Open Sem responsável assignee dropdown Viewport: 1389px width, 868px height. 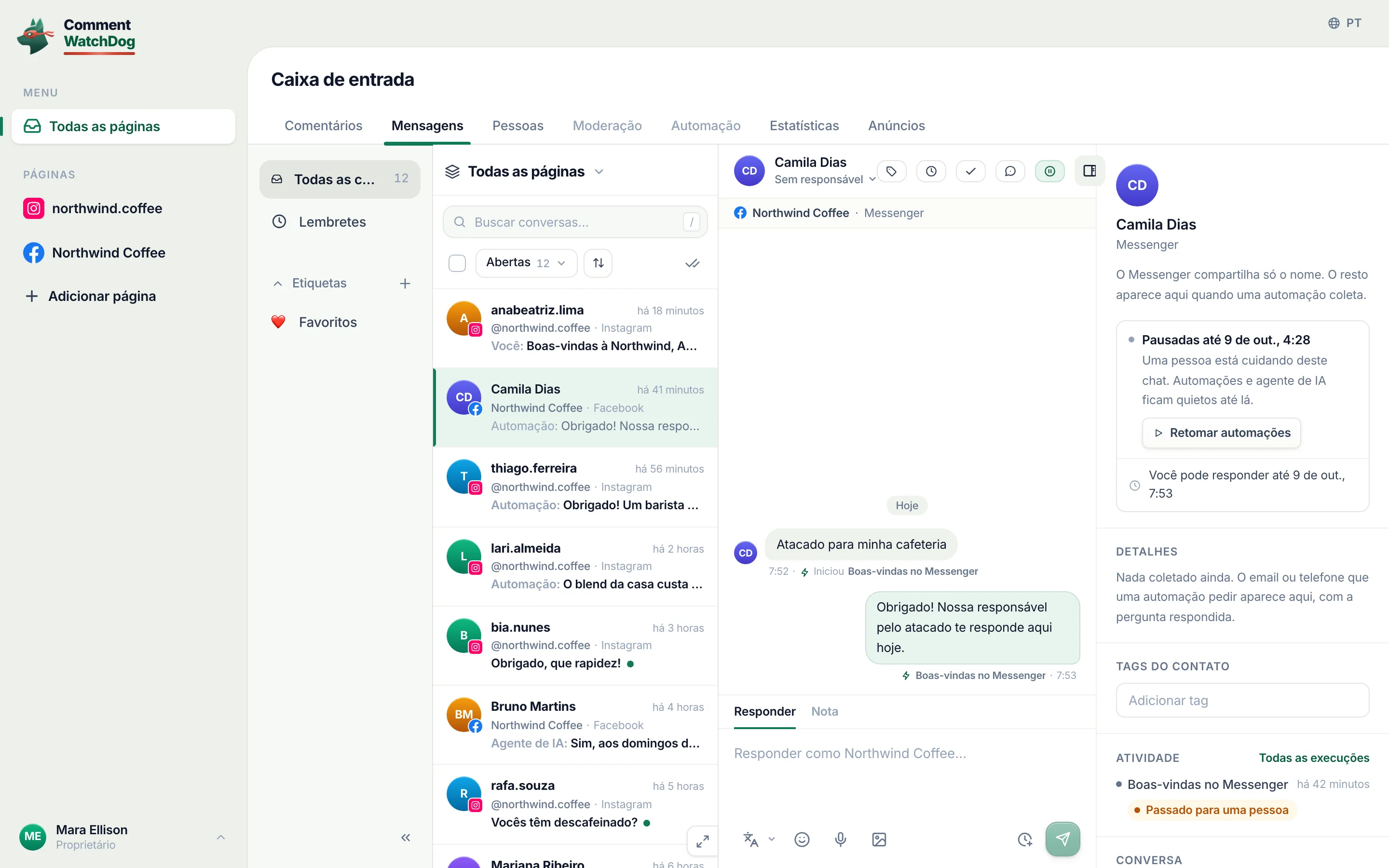pos(825,180)
